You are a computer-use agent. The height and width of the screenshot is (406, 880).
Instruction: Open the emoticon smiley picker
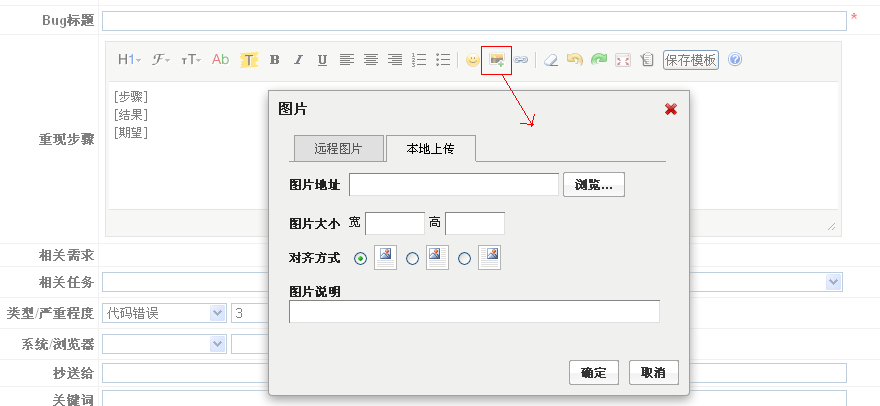pos(473,60)
